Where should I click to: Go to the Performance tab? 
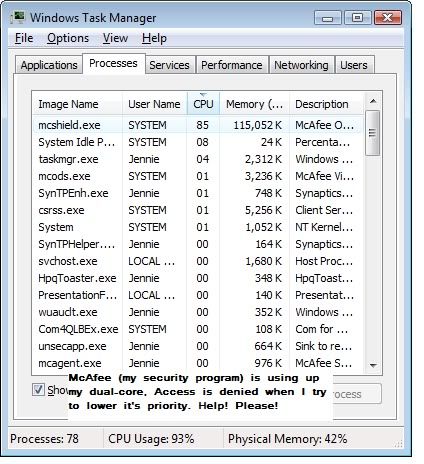(232, 65)
